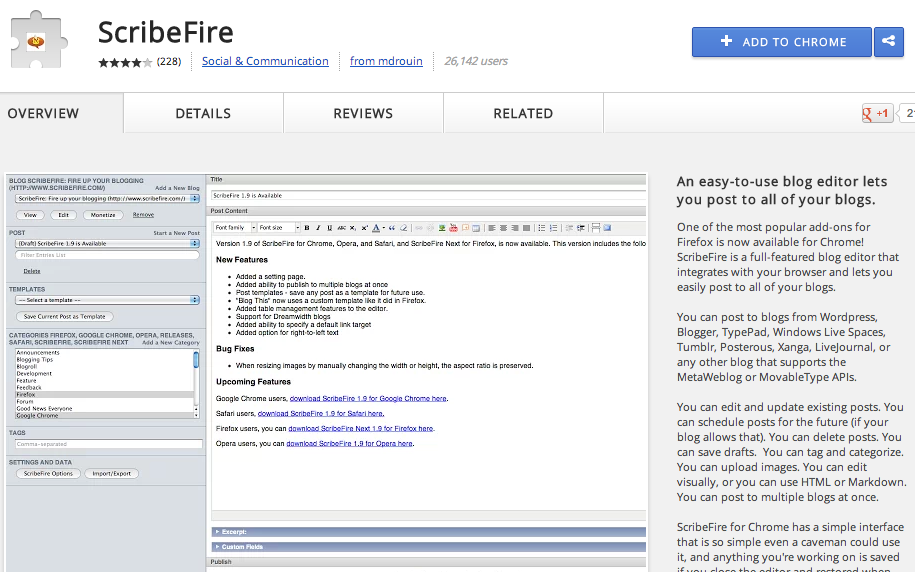Image resolution: width=915 pixels, height=572 pixels.
Task: Select the Firefox category in list
Action: 104,395
